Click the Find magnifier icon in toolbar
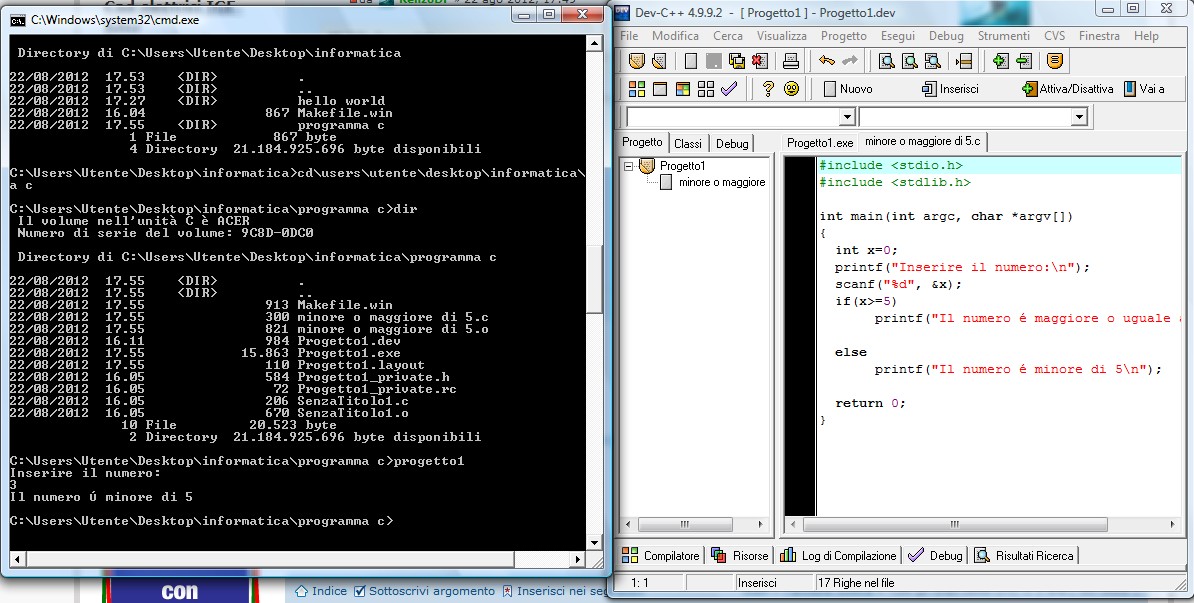 pos(886,62)
